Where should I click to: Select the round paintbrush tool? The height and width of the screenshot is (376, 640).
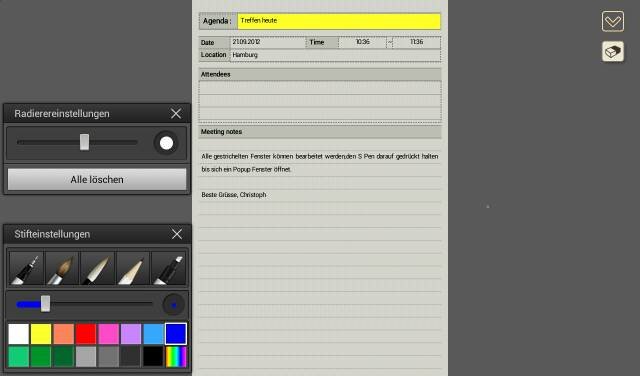62,268
